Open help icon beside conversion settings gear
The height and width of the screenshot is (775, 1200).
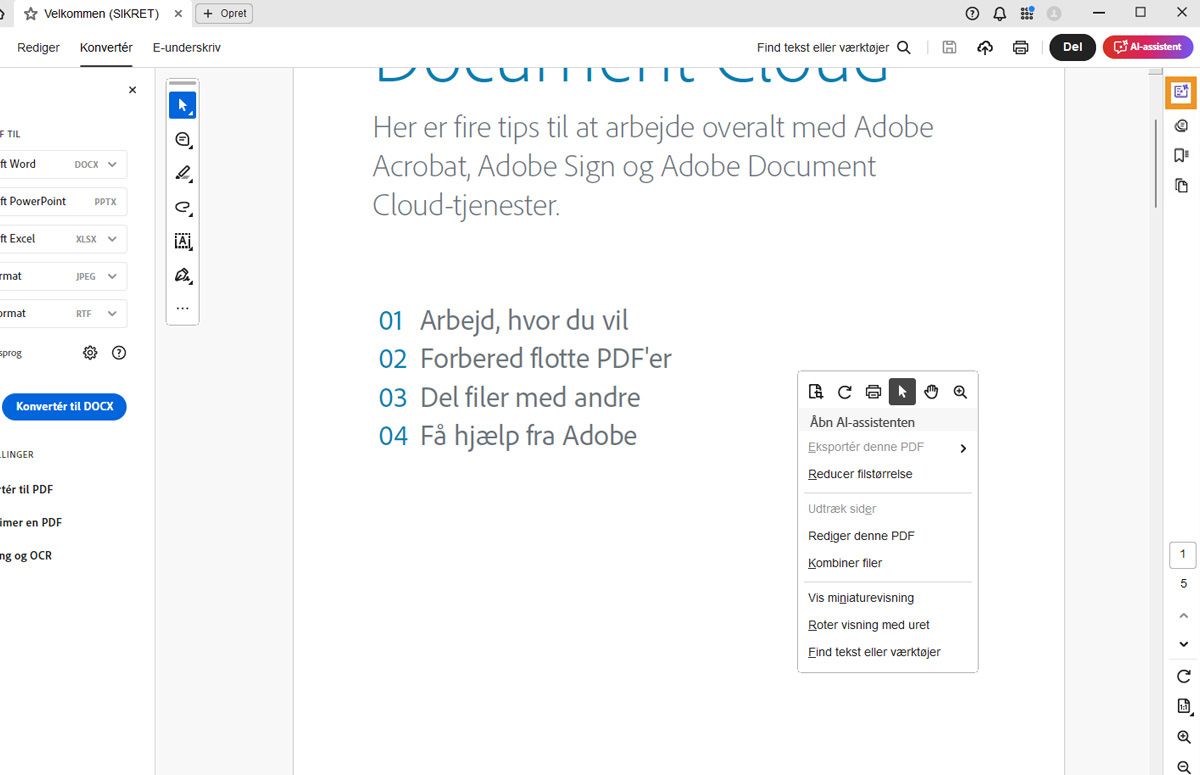(x=119, y=352)
